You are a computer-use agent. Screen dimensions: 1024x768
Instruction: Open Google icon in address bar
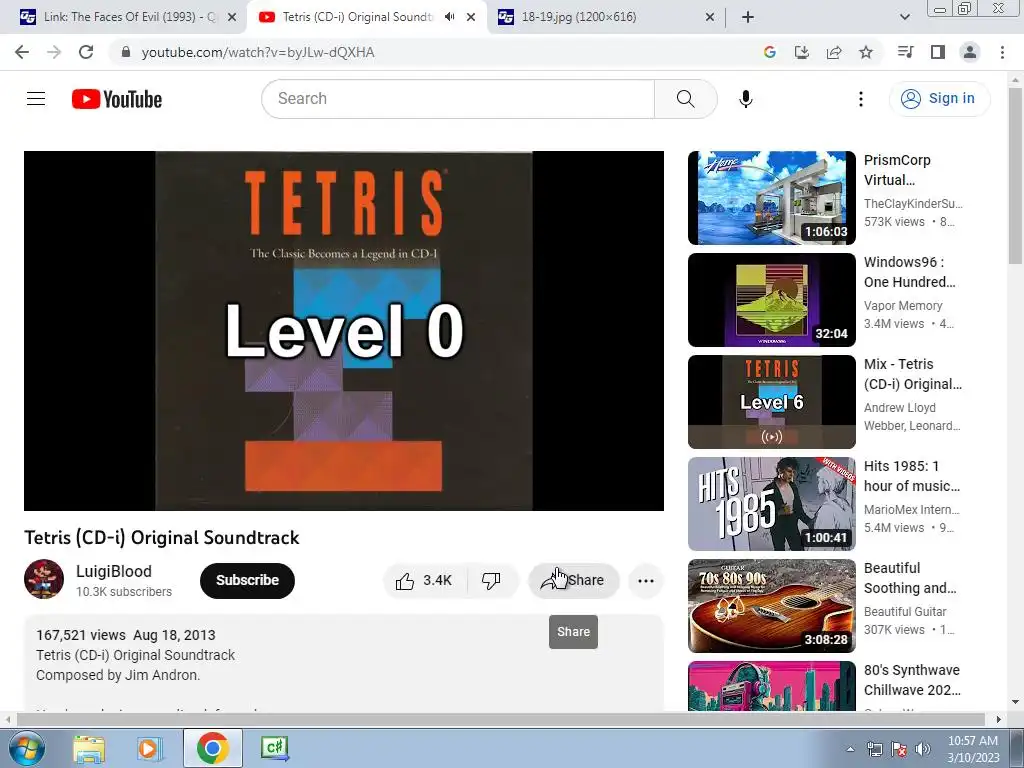769,52
